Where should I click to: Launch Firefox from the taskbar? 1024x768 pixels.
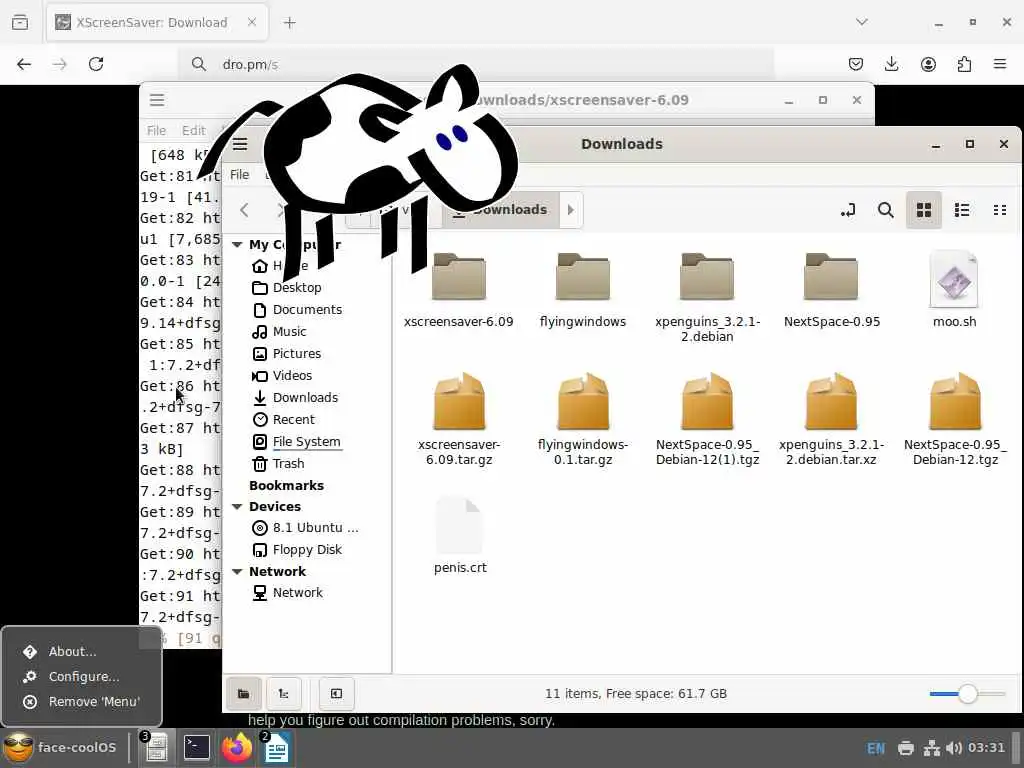[236, 748]
